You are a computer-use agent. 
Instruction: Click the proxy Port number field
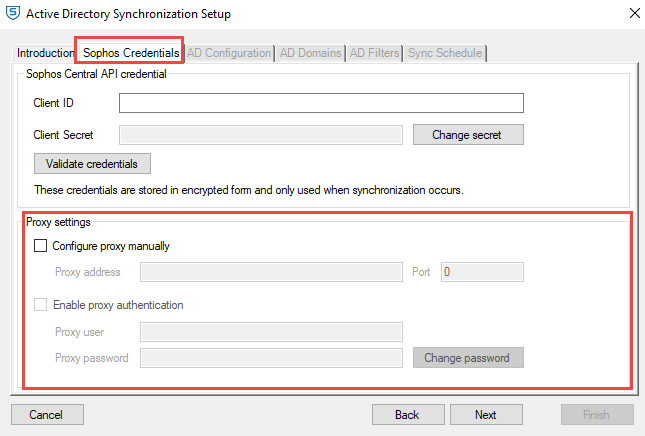(482, 272)
